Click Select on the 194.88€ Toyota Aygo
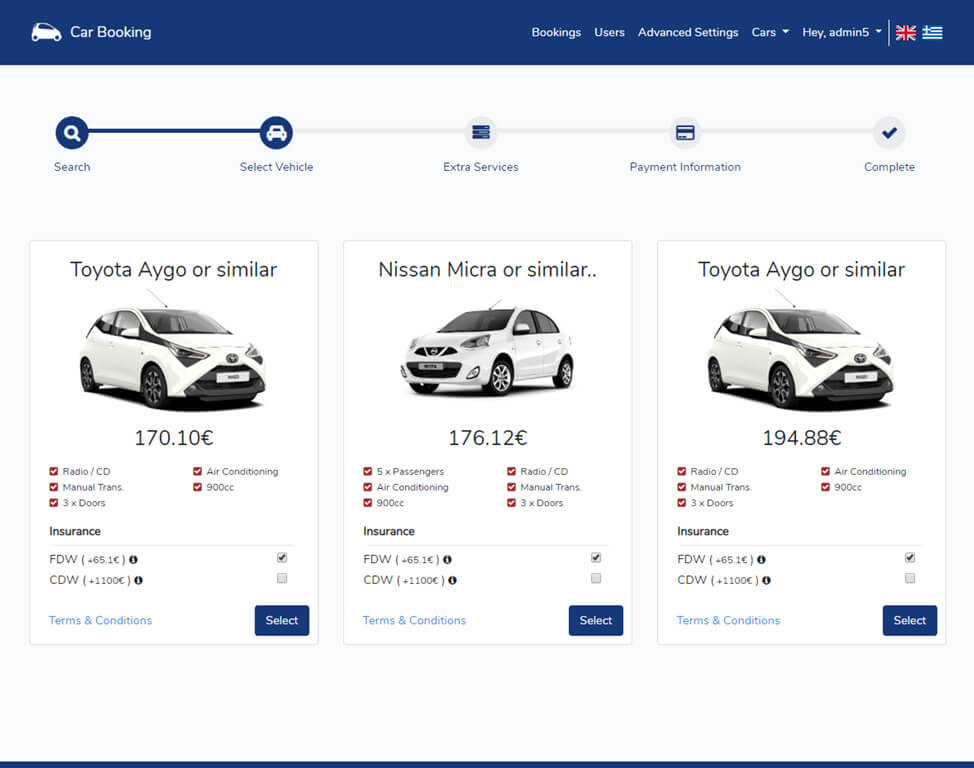This screenshot has height=768, width=974. pos(909,620)
